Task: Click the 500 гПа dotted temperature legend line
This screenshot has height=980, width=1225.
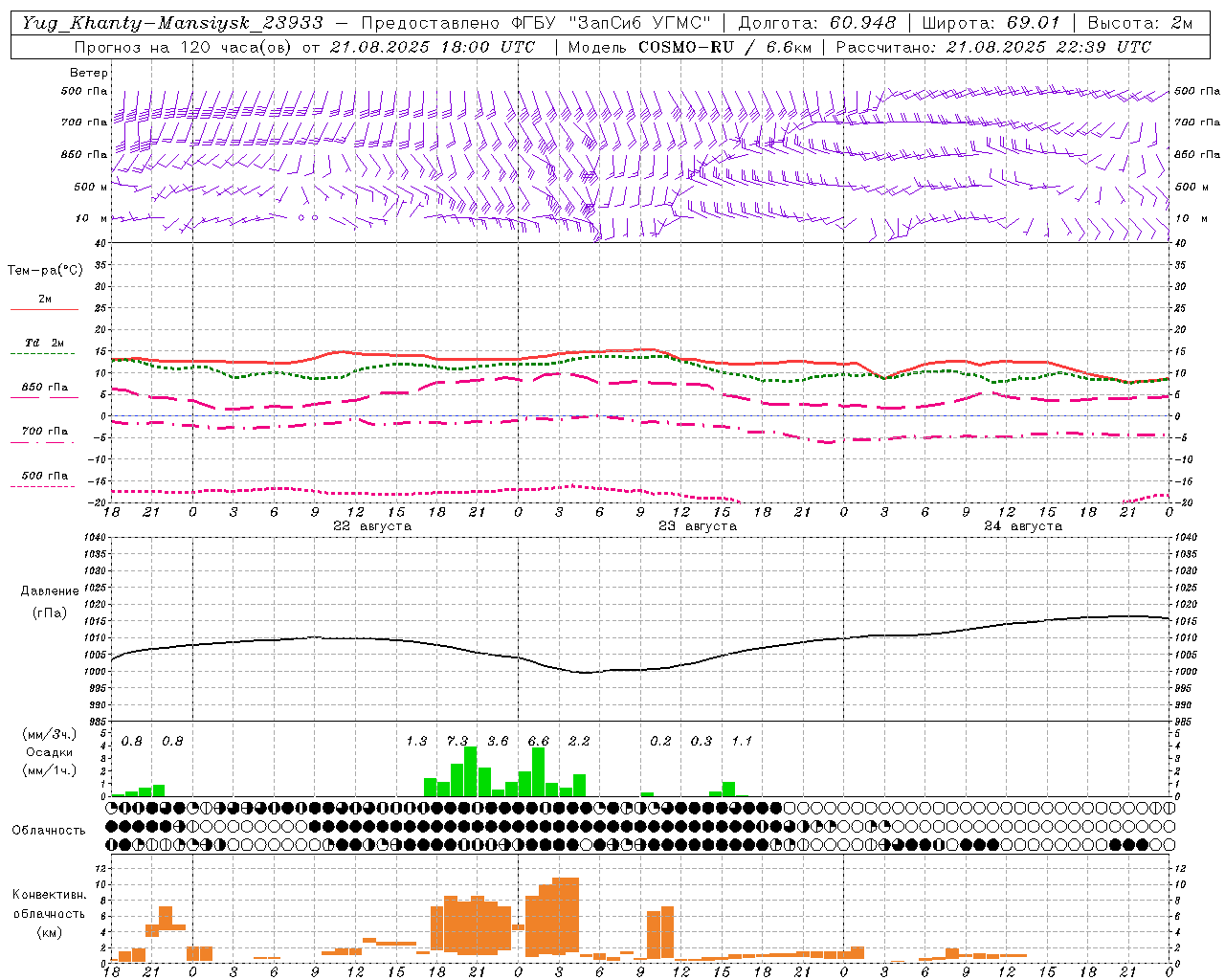Action: [43, 486]
